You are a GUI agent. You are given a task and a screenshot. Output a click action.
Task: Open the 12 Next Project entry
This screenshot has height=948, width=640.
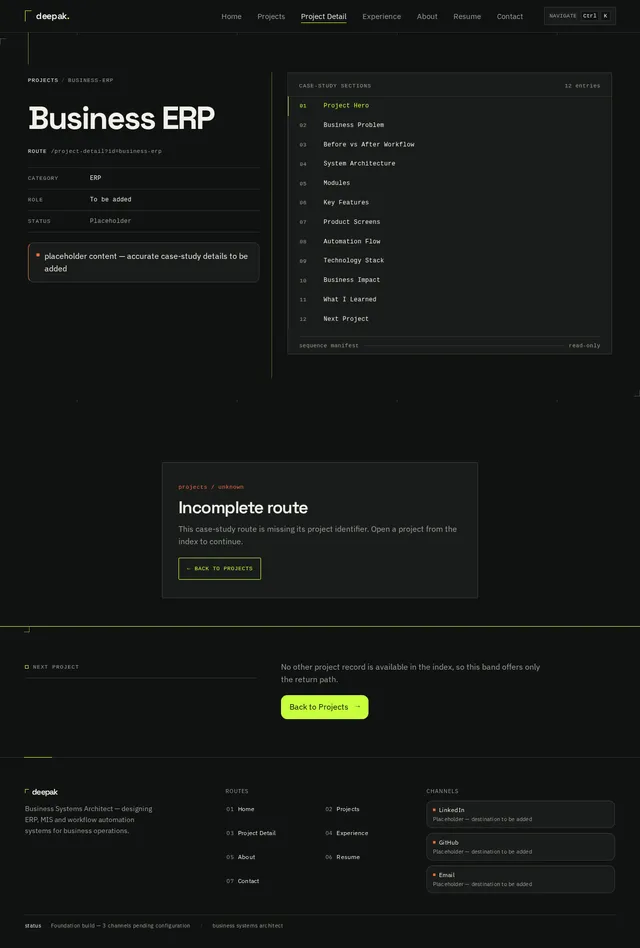point(450,319)
